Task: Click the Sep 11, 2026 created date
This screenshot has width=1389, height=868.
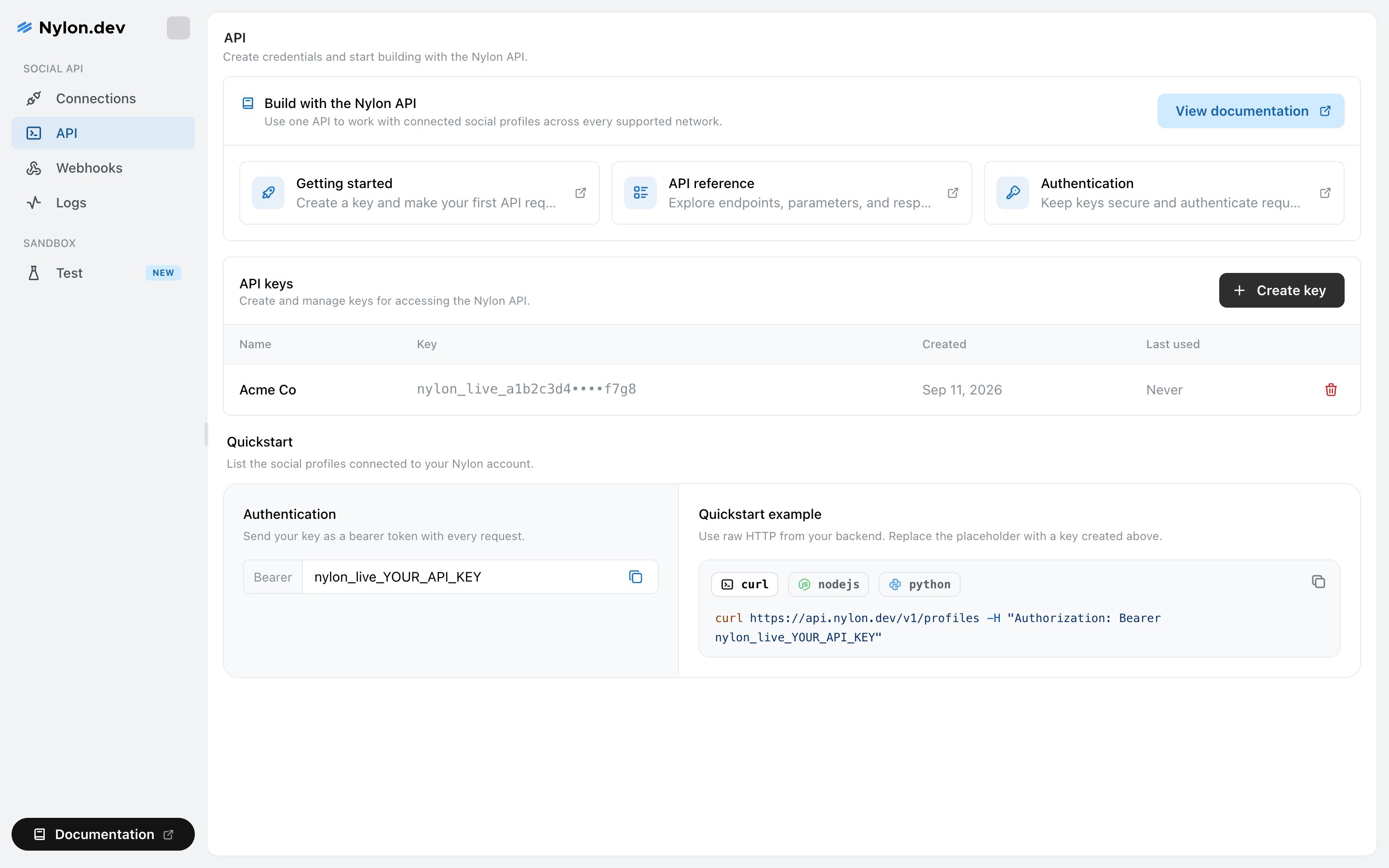Action: click(x=962, y=390)
